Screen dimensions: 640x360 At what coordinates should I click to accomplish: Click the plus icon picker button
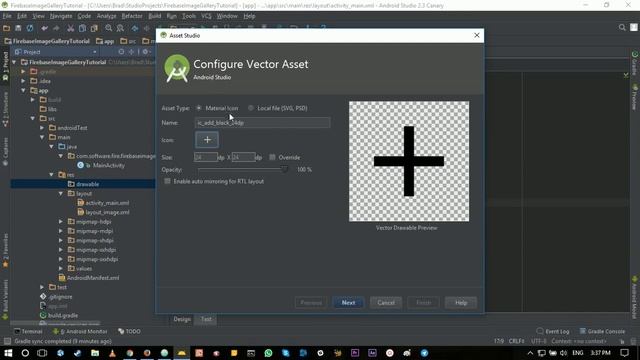click(207, 140)
